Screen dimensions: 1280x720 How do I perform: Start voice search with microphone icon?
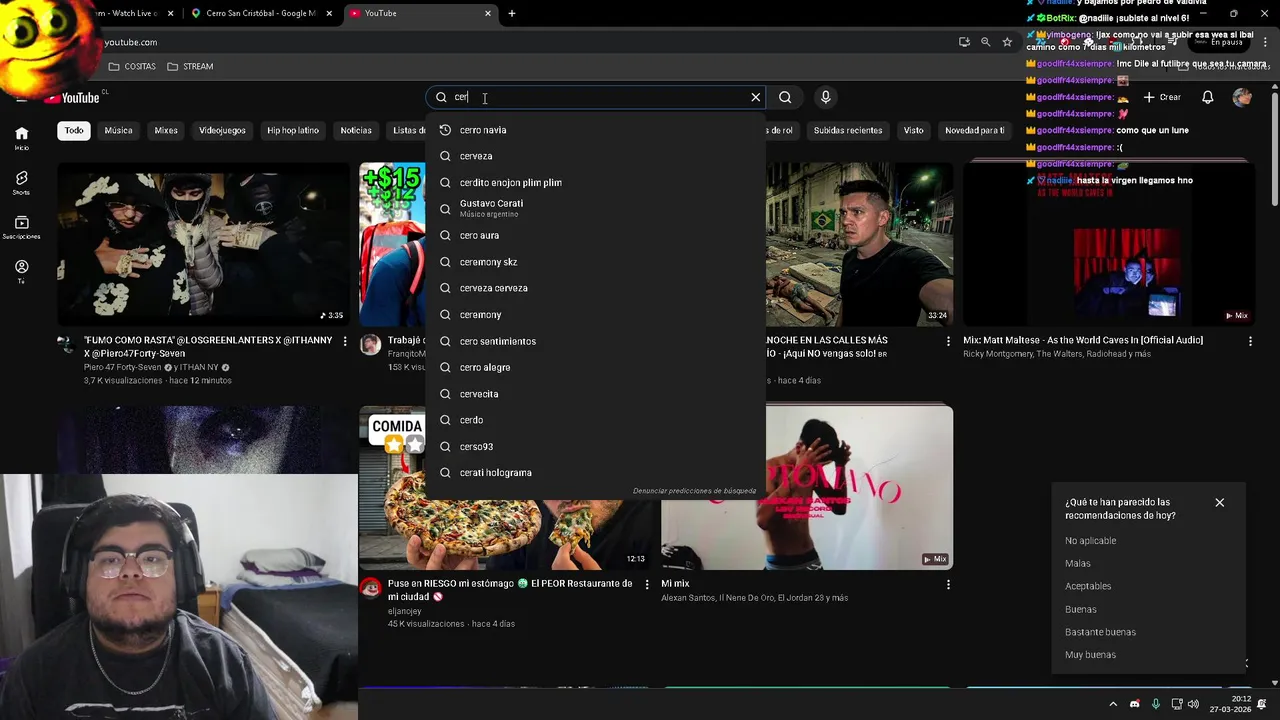(825, 97)
